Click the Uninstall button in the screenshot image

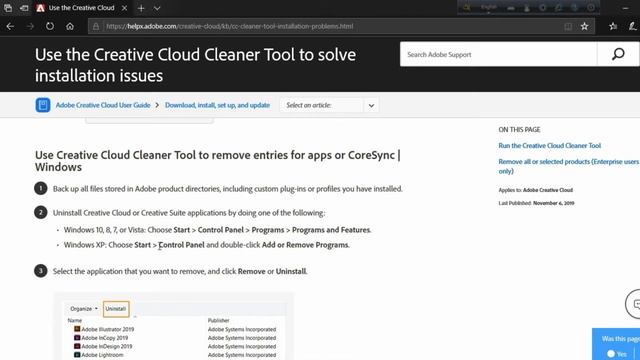click(x=116, y=309)
